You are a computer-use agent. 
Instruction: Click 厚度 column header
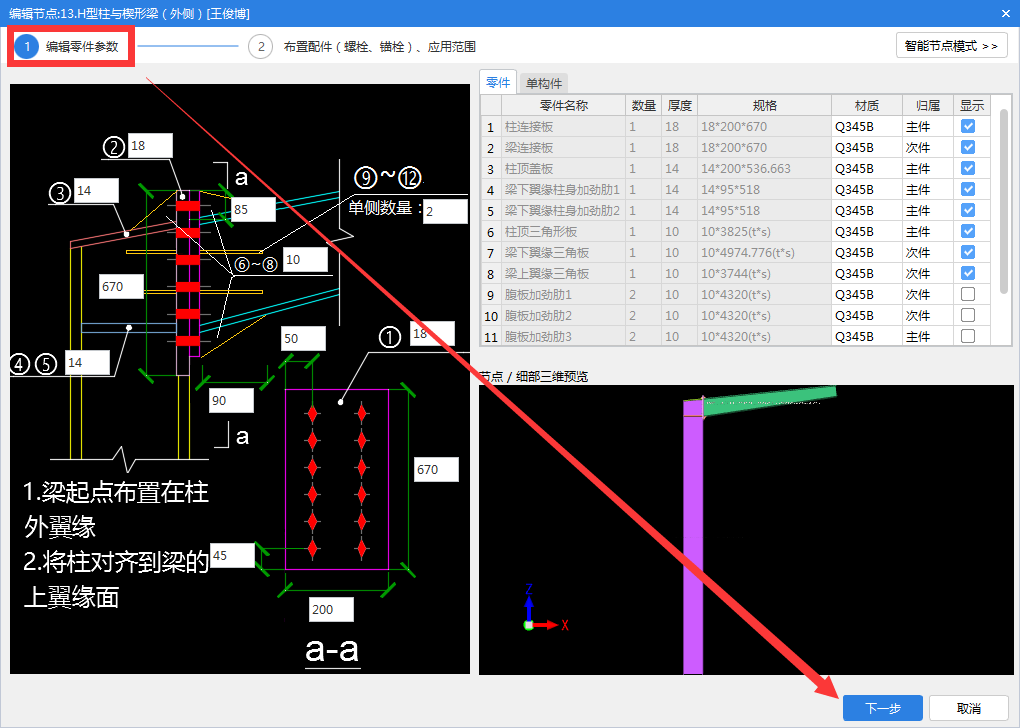tap(679, 105)
